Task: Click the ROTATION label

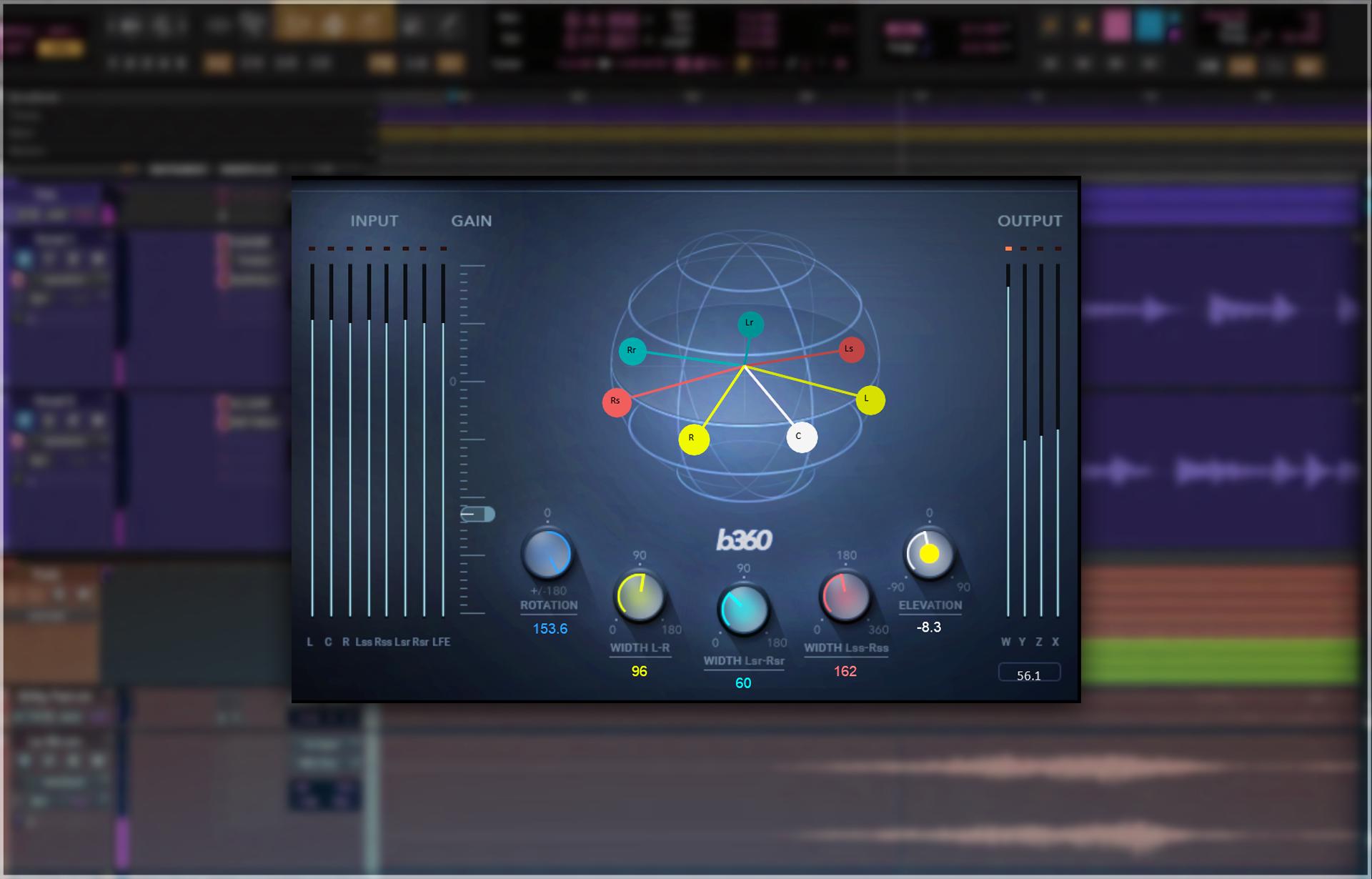Action: pos(549,605)
